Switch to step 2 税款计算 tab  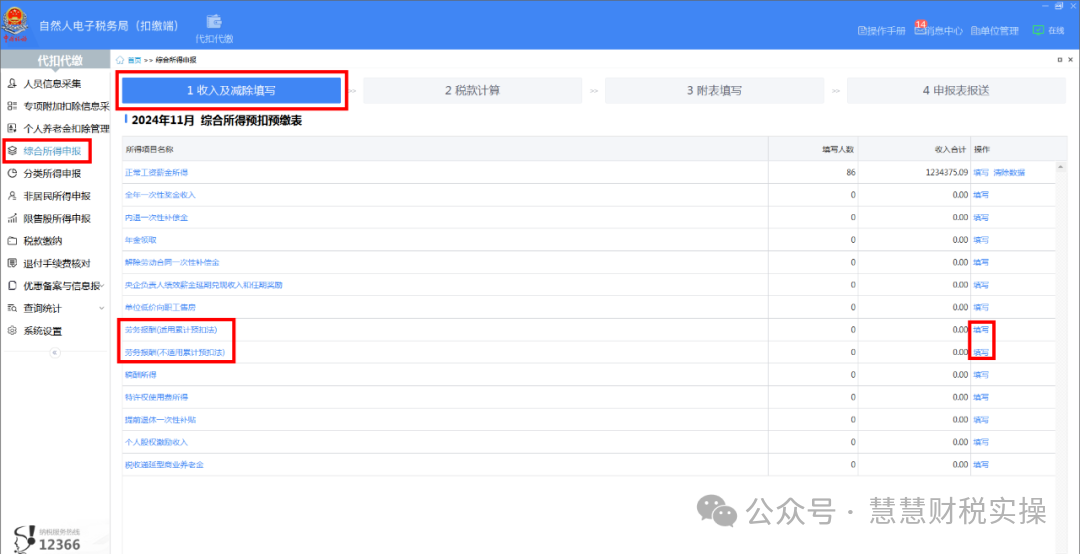click(472, 91)
